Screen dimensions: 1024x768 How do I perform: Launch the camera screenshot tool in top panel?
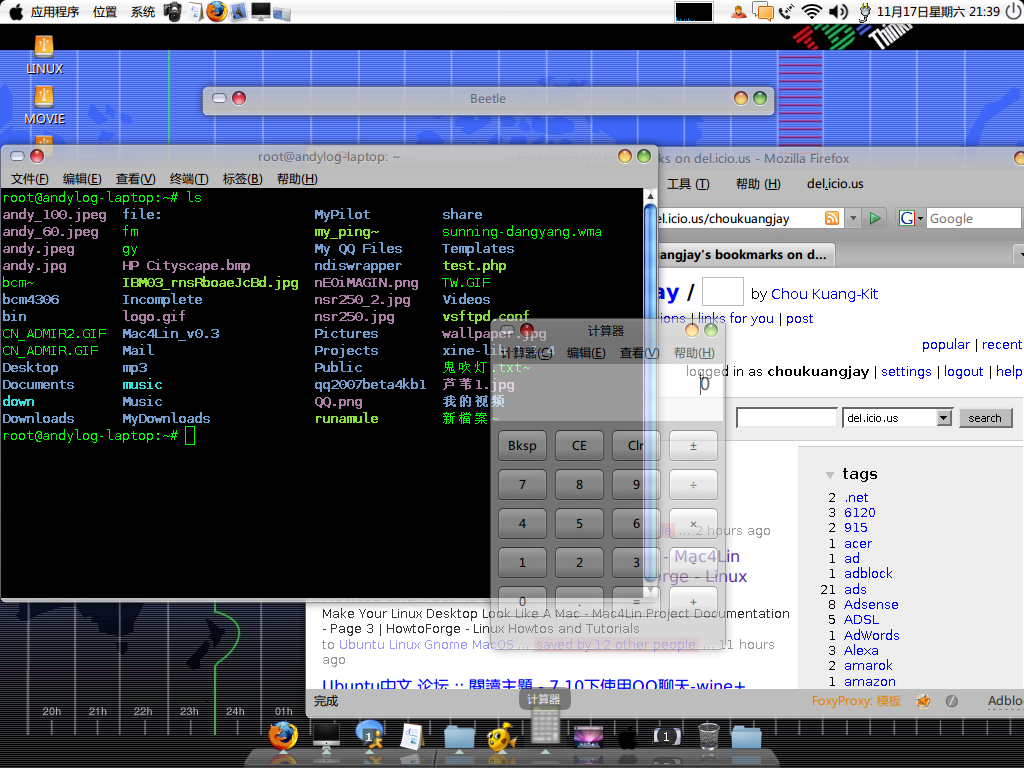click(172, 12)
